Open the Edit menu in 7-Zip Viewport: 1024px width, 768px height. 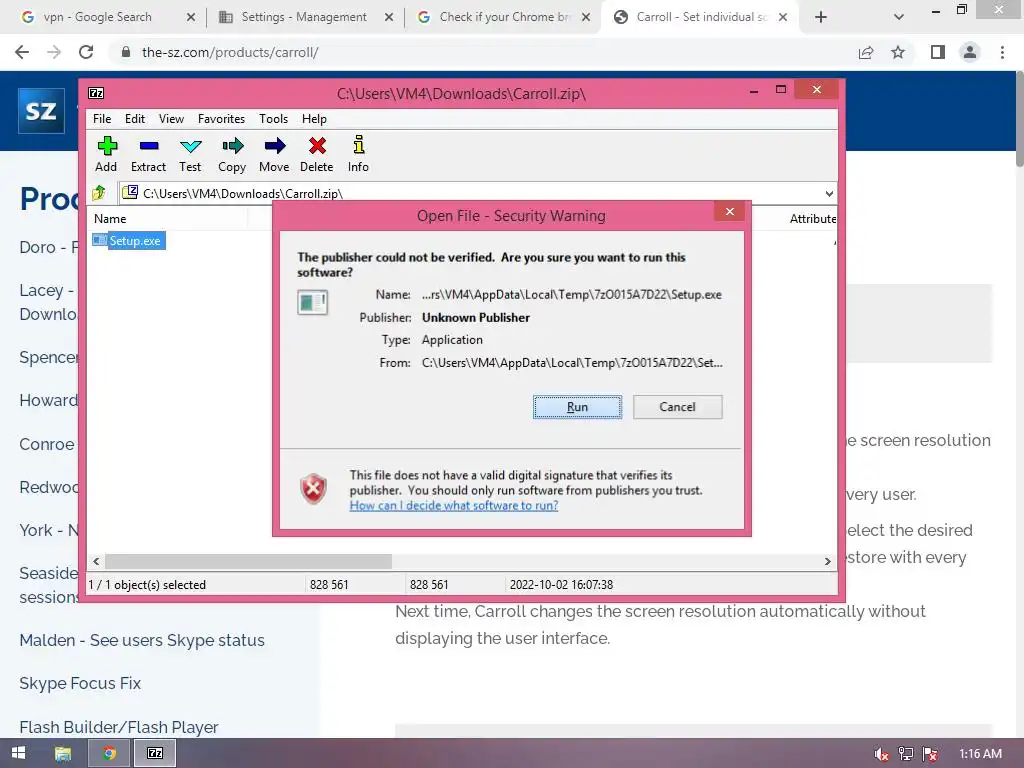[135, 119]
